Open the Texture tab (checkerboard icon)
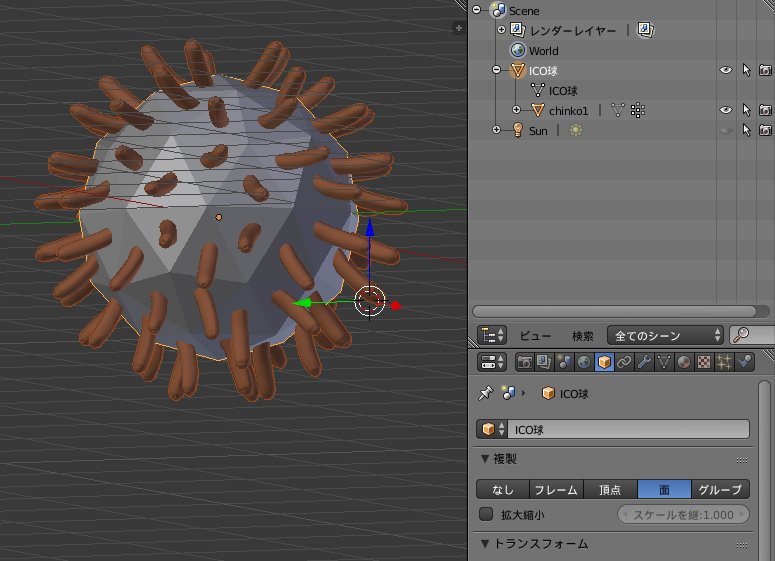 click(x=704, y=362)
